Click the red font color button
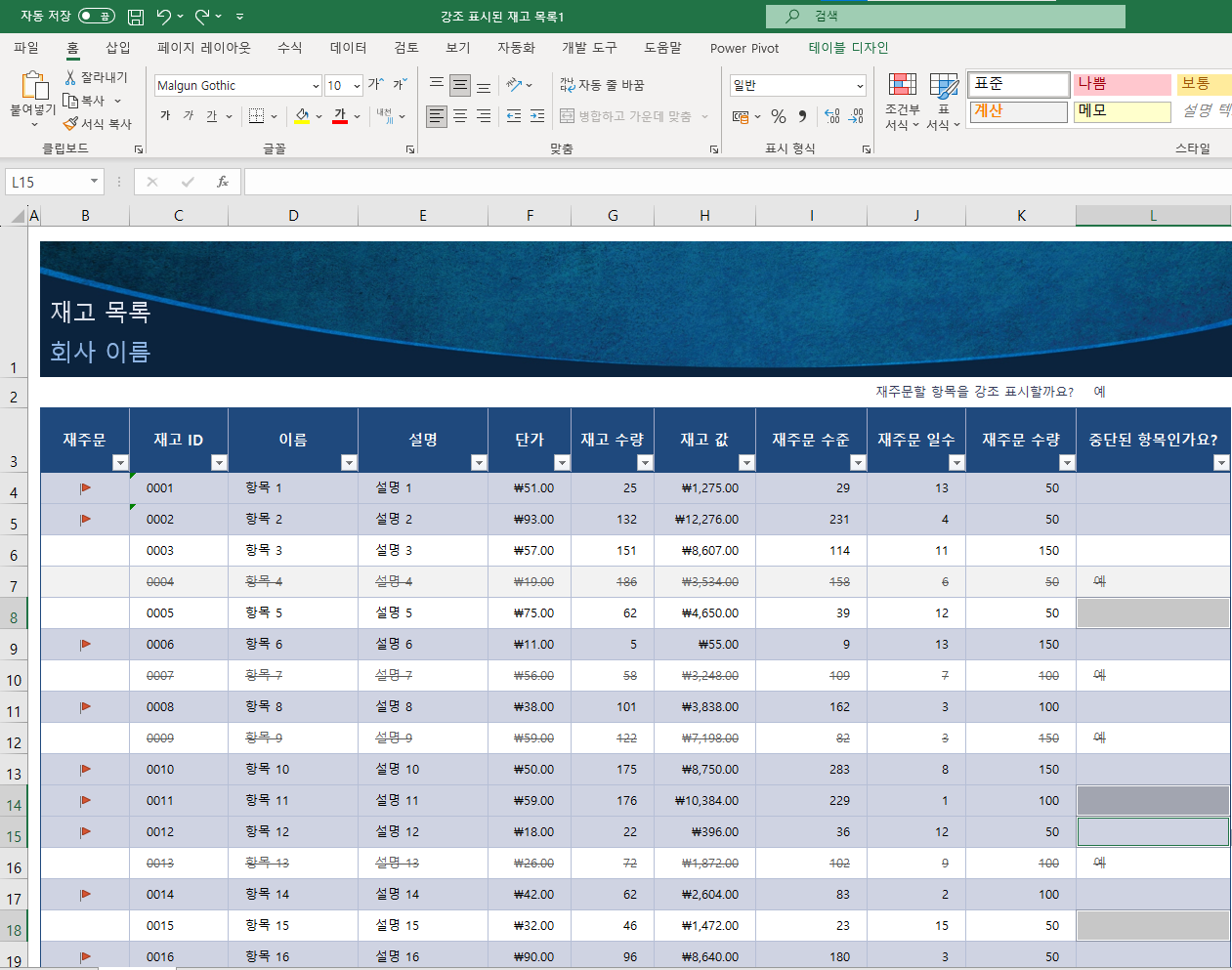Viewport: 1232px width, 970px height. pos(340,116)
